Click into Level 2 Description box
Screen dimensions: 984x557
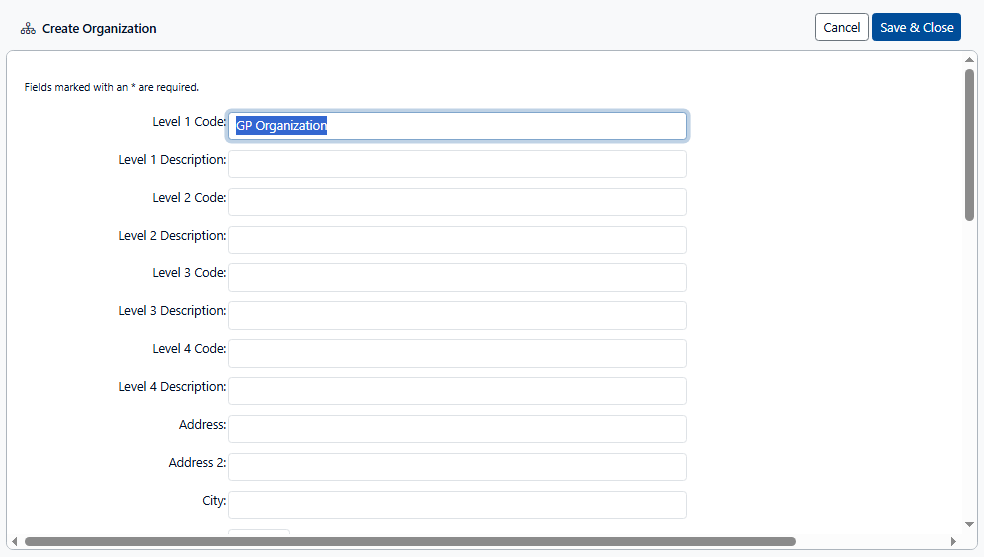click(457, 240)
